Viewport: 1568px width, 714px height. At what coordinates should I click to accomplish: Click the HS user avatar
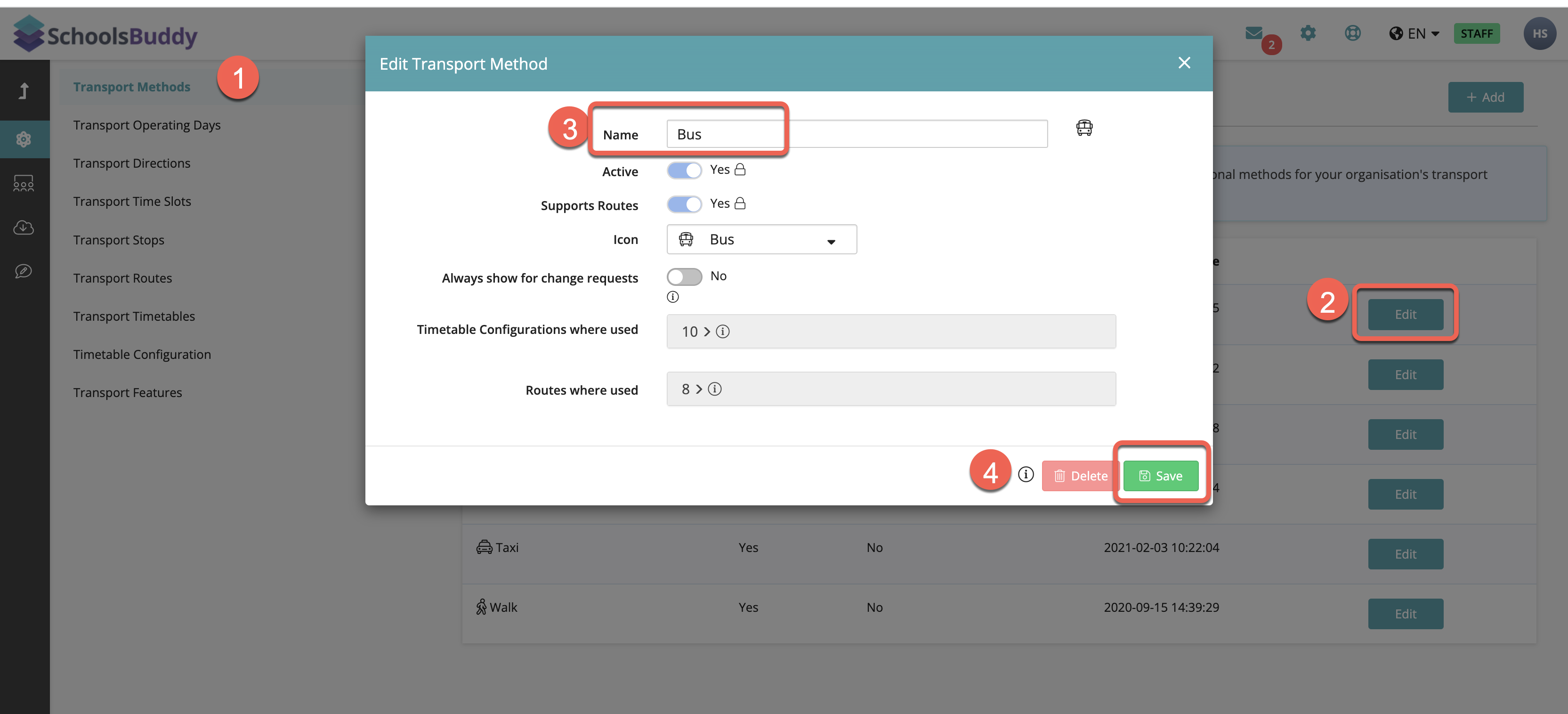click(1539, 34)
